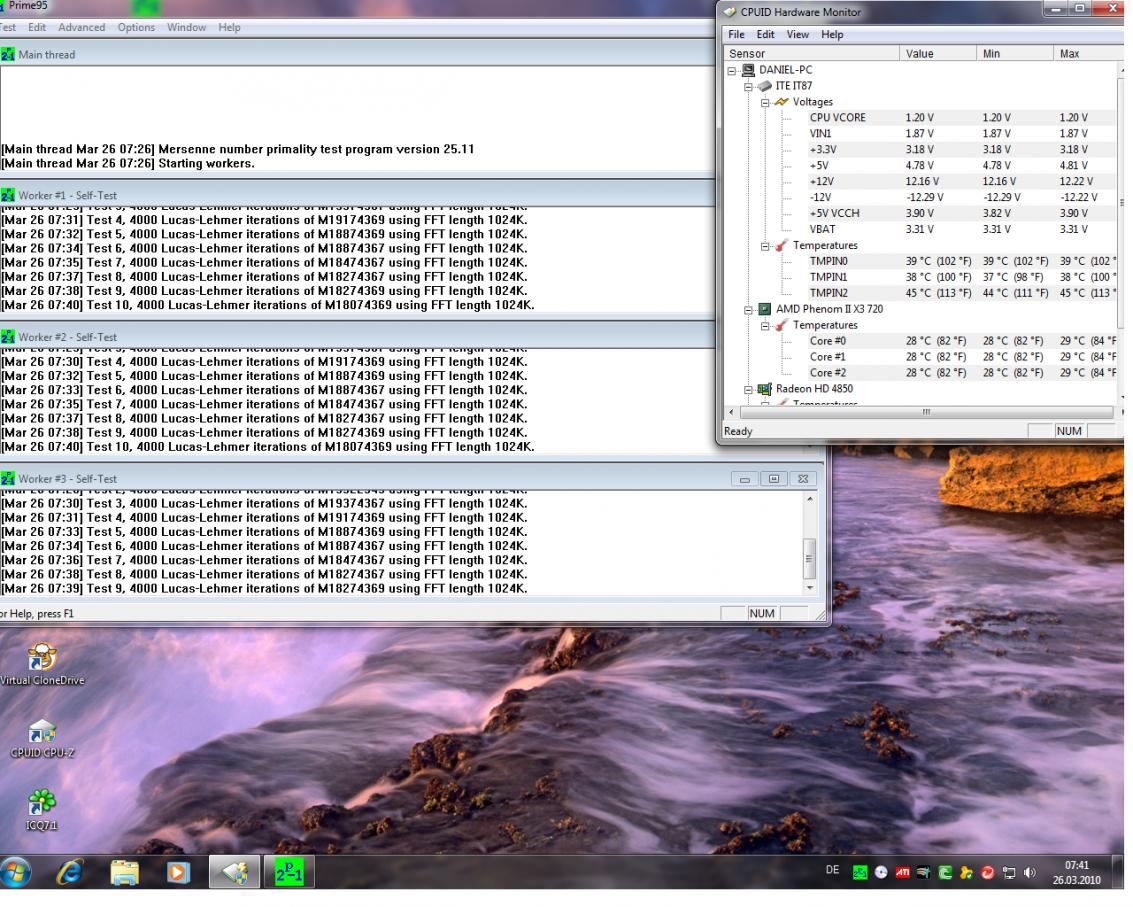Collapse AMD Phenom II X3 720 node
1133x907 pixels.
click(x=749, y=310)
